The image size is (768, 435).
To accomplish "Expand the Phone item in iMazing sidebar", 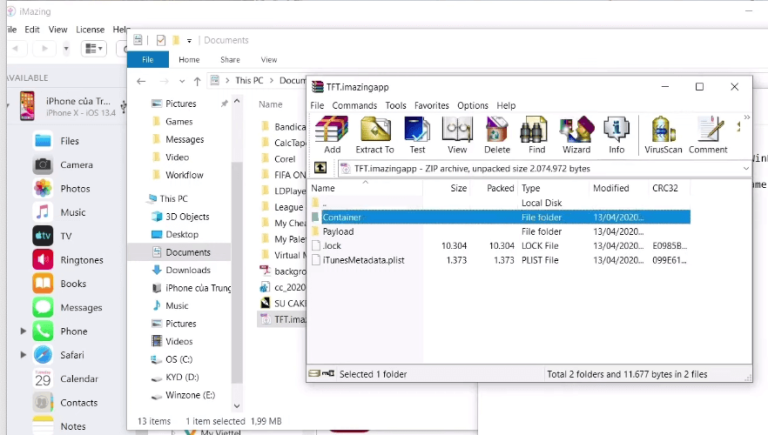I will 23,331.
